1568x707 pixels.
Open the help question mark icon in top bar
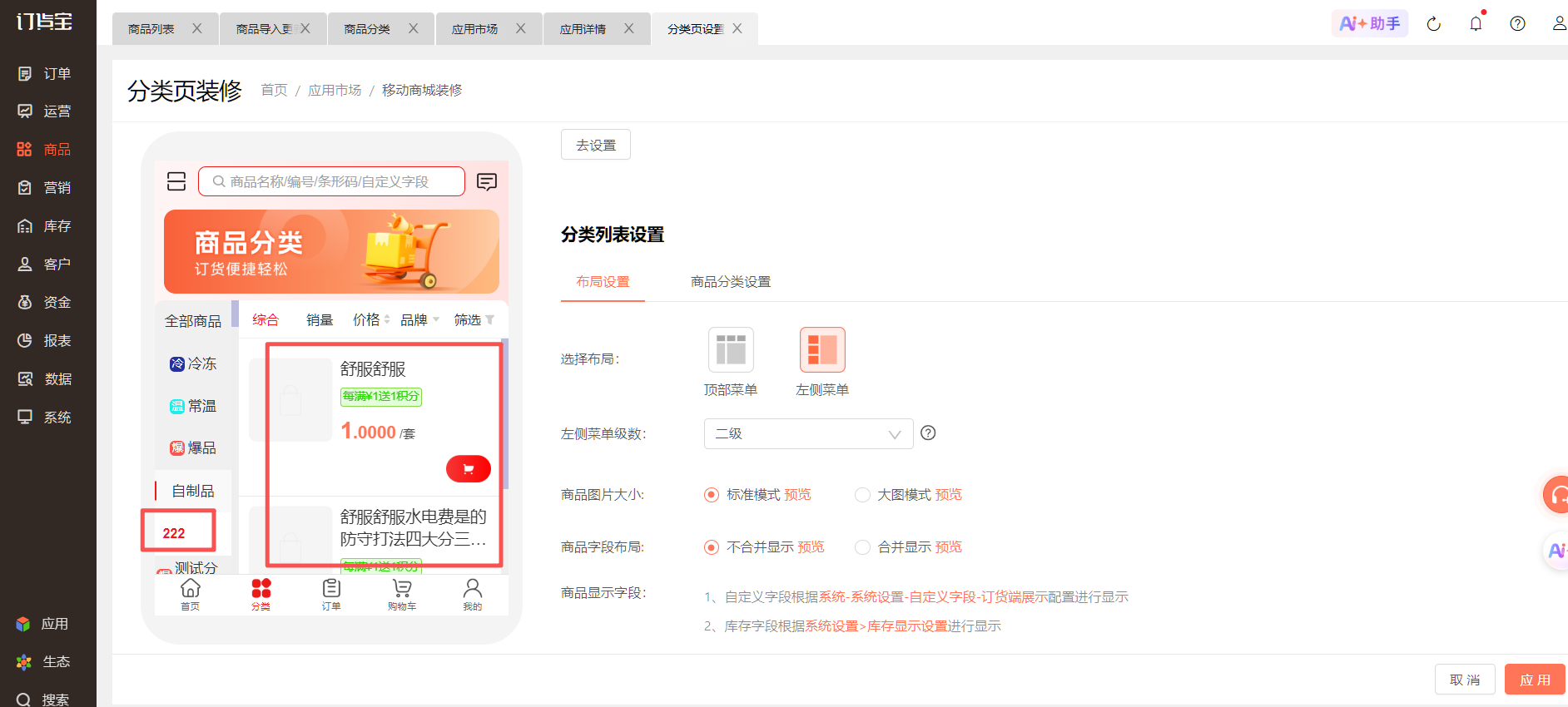[x=1517, y=24]
